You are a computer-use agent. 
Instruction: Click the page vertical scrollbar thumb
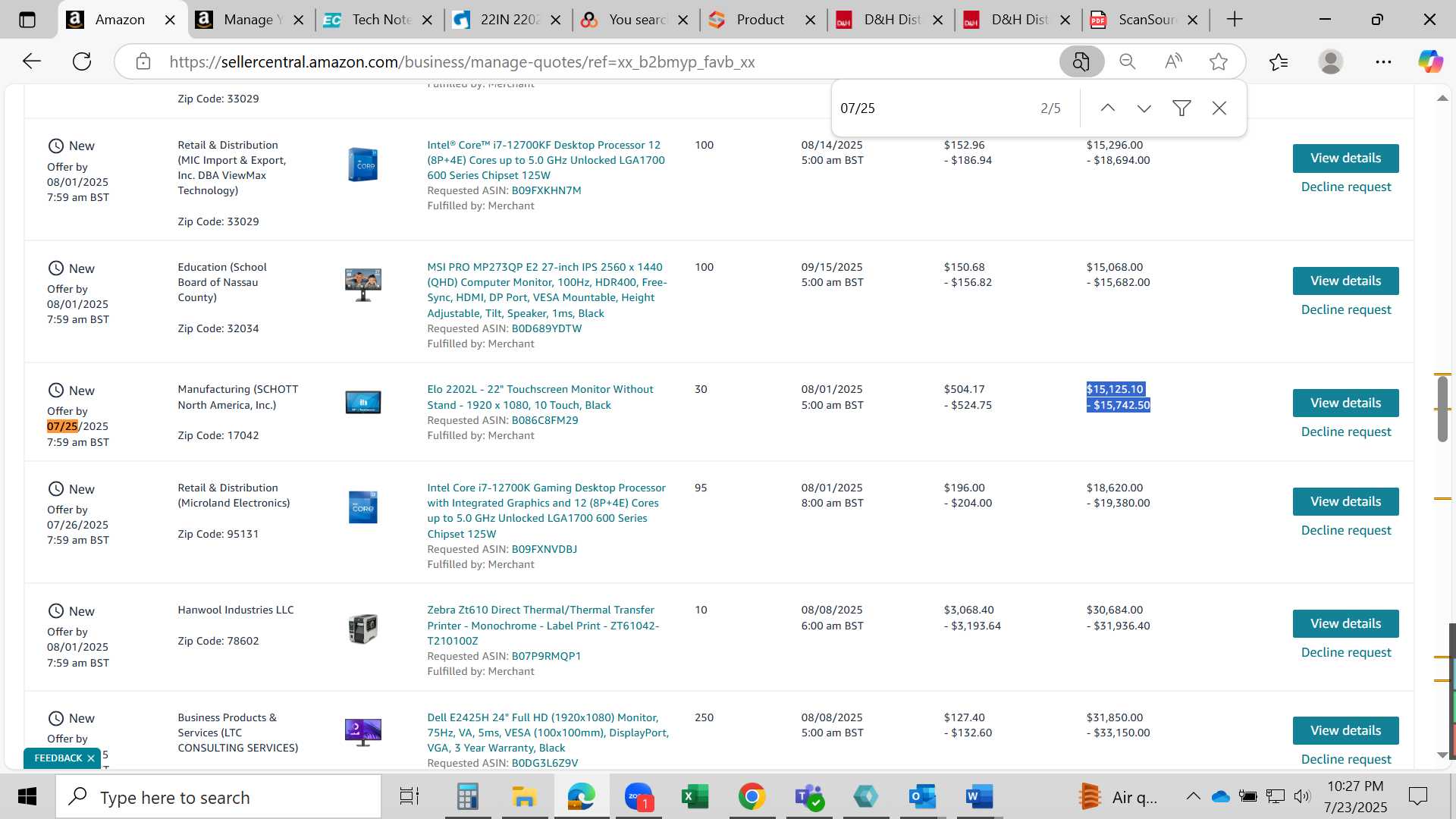click(x=1442, y=408)
